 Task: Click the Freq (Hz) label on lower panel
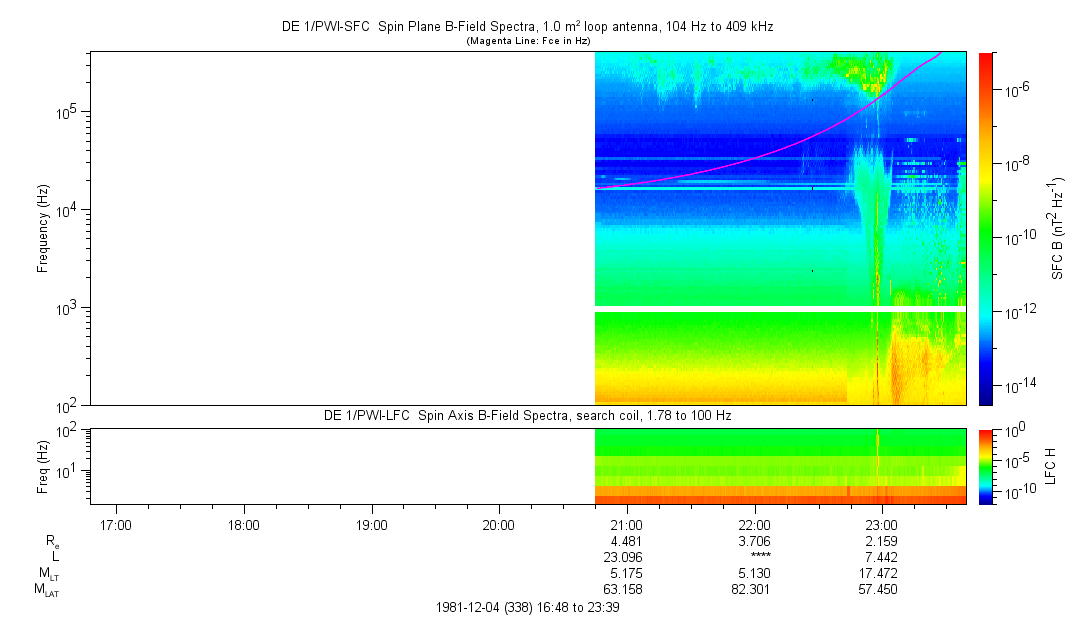point(43,466)
